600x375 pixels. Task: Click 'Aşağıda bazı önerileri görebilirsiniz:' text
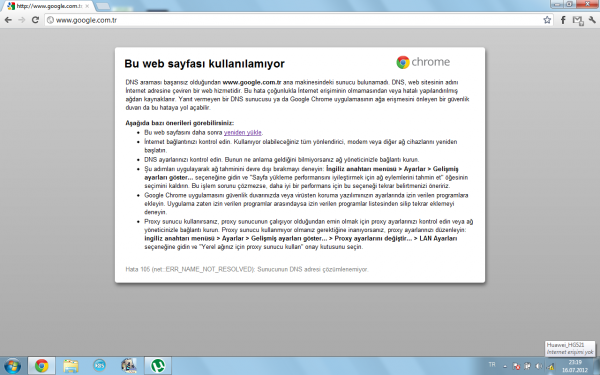point(179,123)
